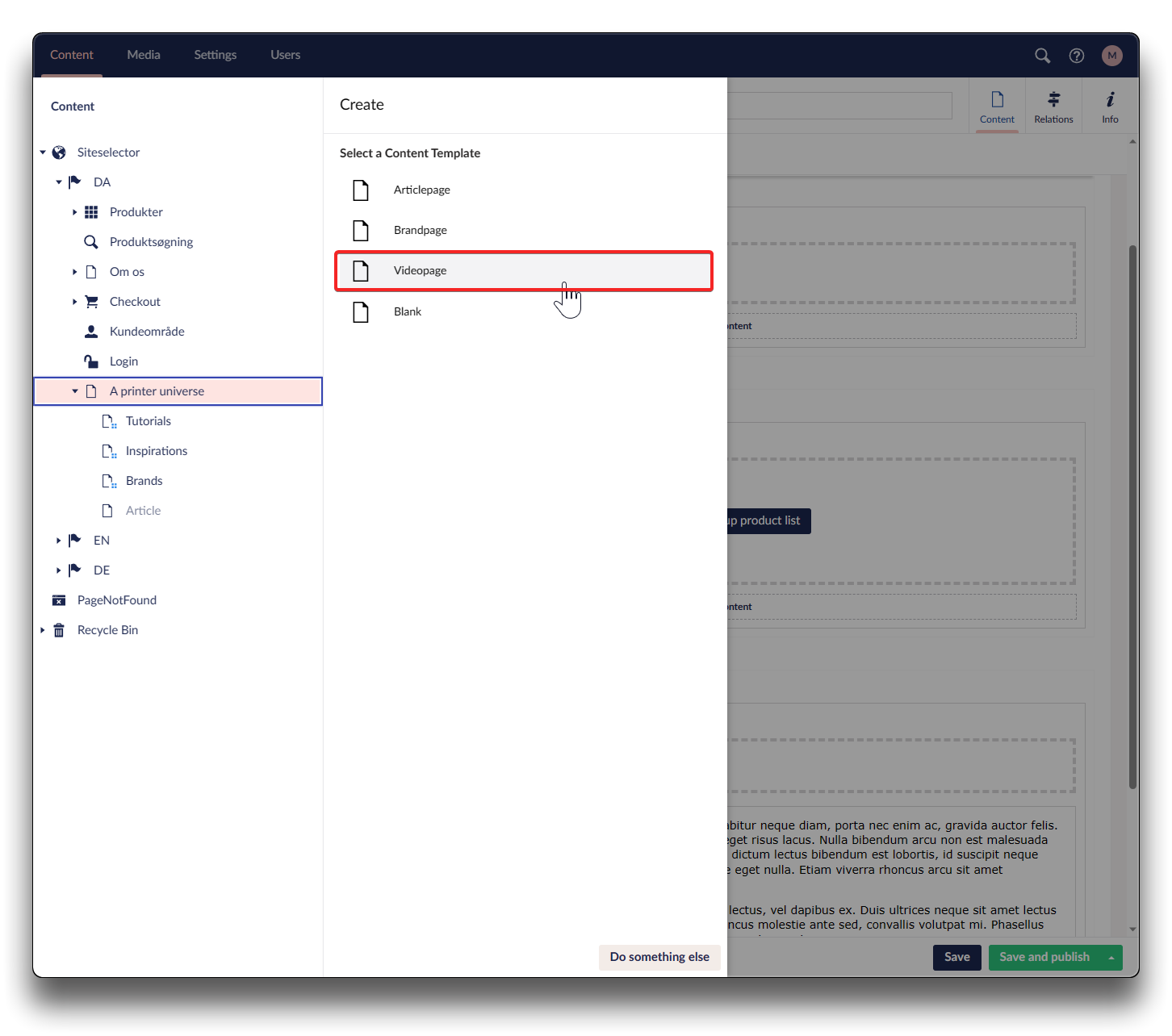The image size is (1172, 1036).
Task: Open the user avatar M menu
Action: [1111, 56]
